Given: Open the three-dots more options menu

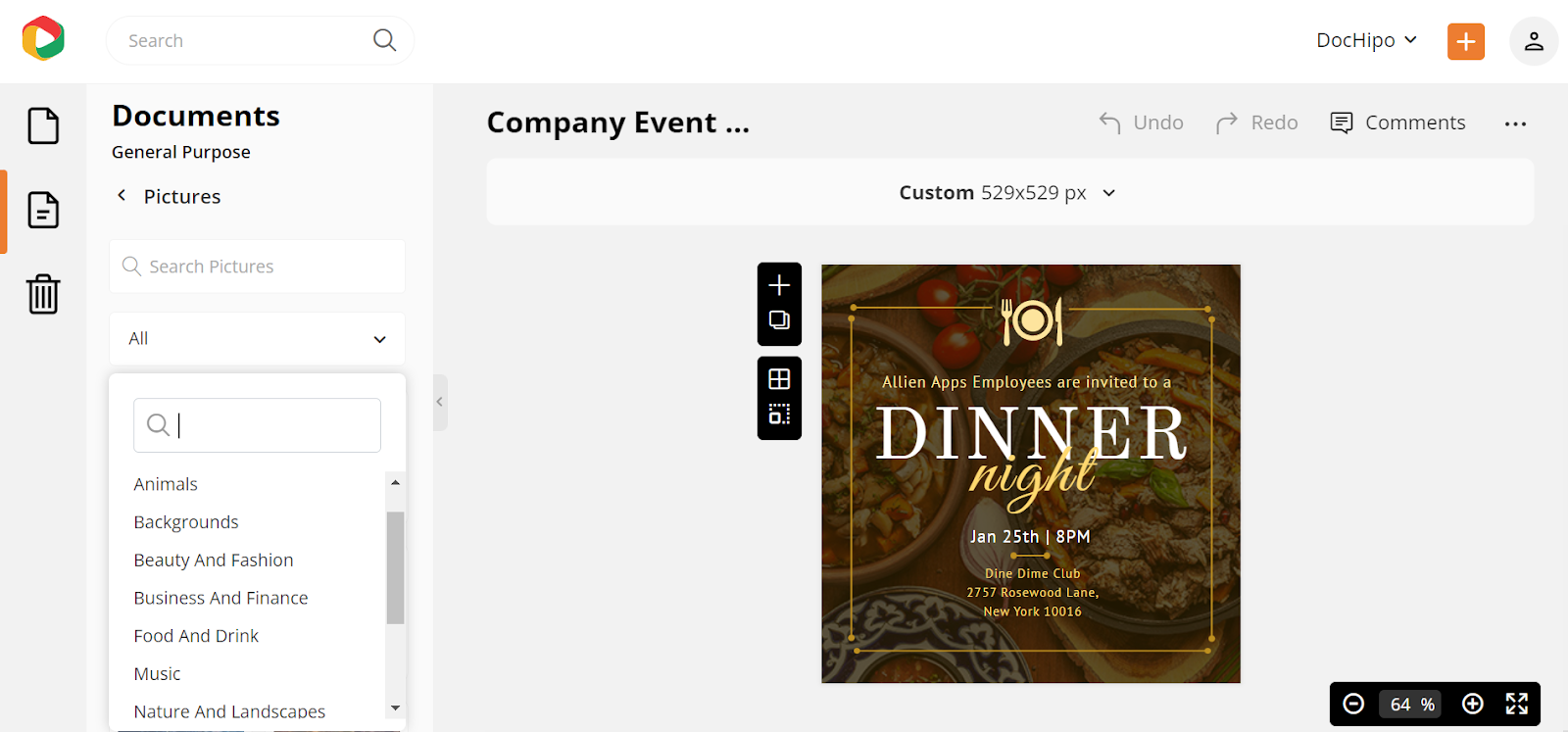Looking at the screenshot, I should click(x=1515, y=123).
